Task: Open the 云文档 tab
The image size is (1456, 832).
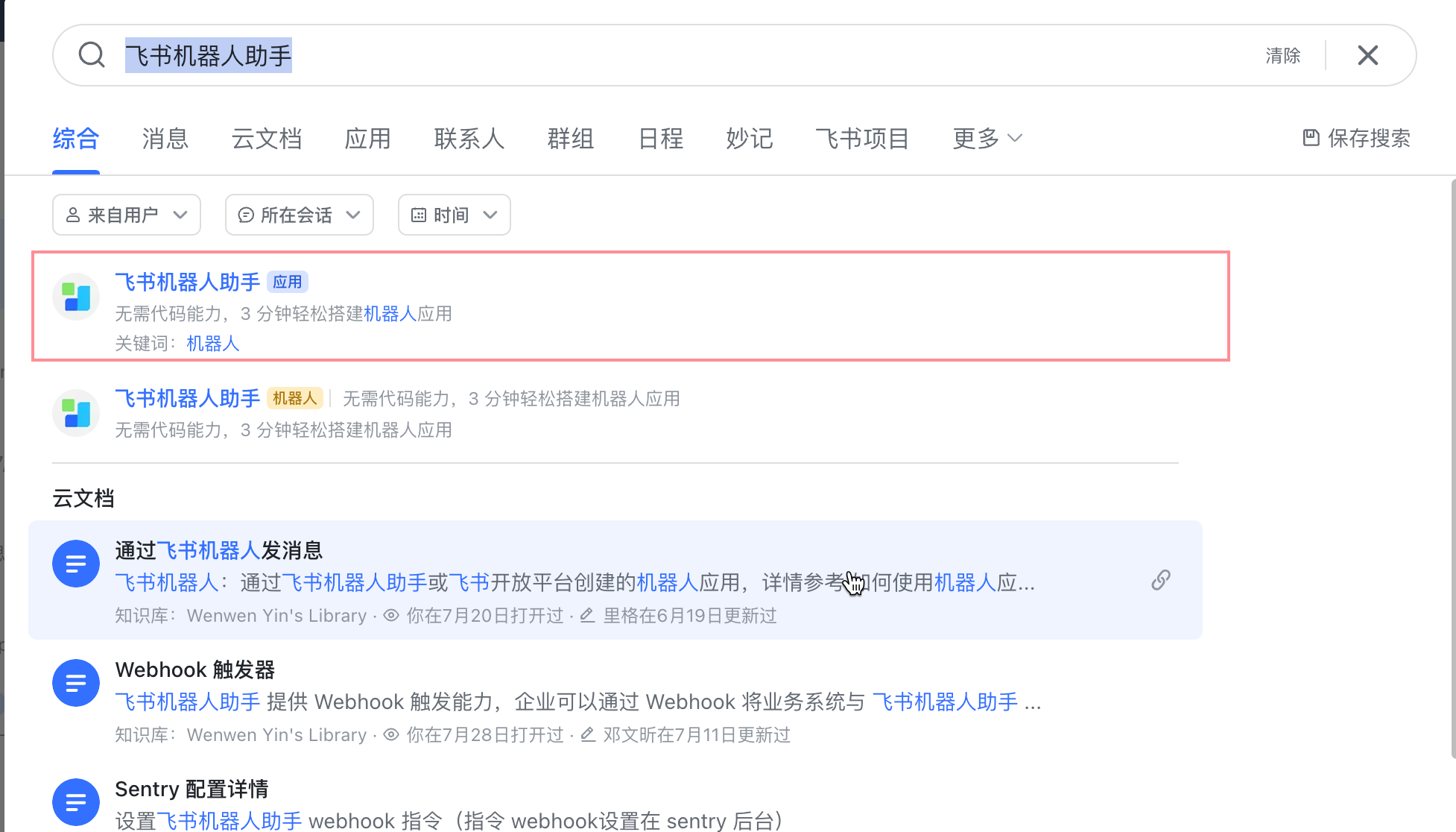Action: click(x=267, y=139)
